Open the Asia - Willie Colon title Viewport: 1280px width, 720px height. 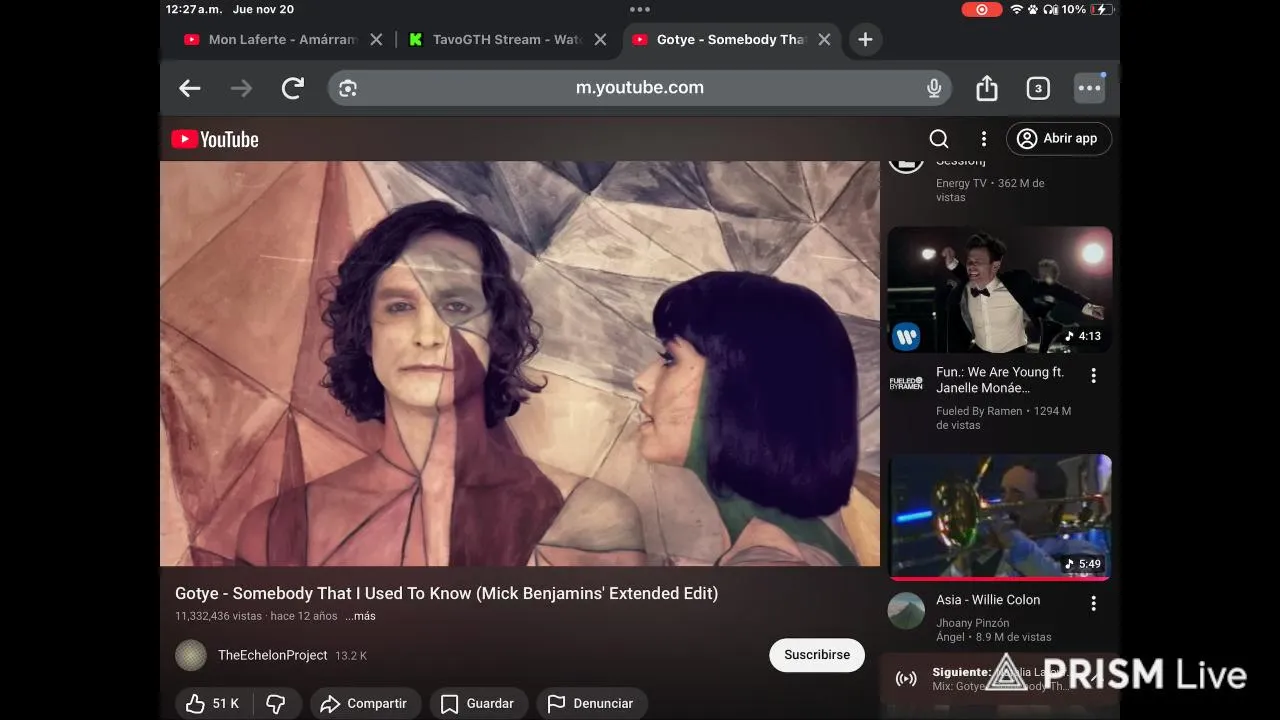click(x=988, y=600)
